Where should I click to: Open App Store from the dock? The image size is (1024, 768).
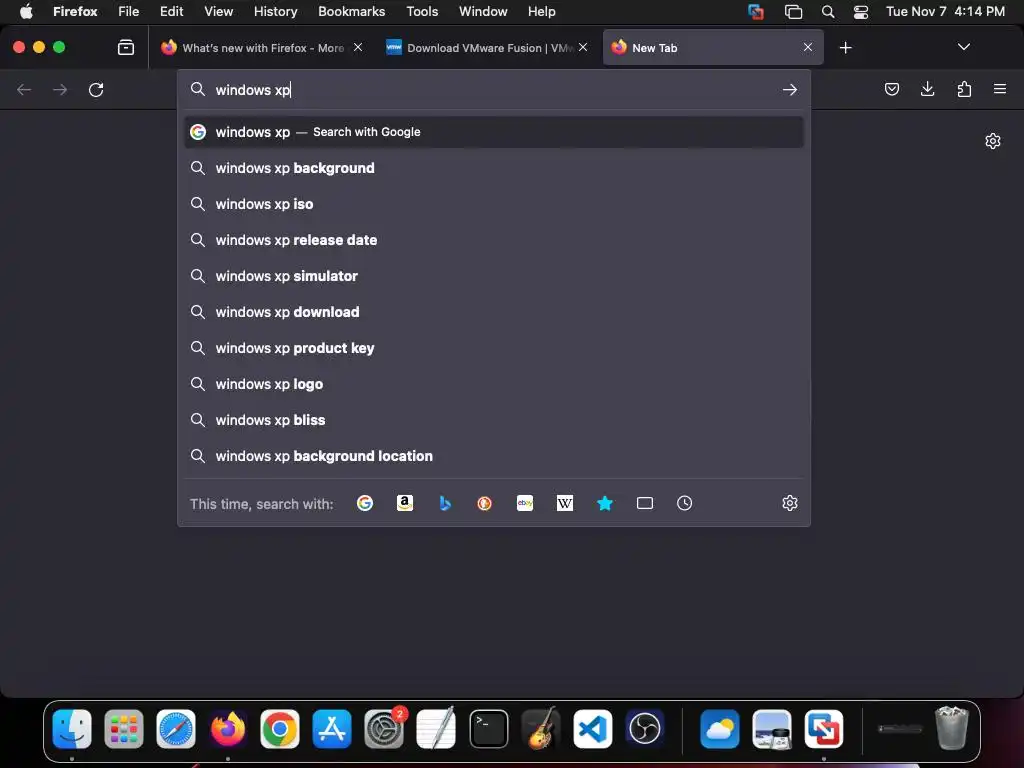[332, 729]
